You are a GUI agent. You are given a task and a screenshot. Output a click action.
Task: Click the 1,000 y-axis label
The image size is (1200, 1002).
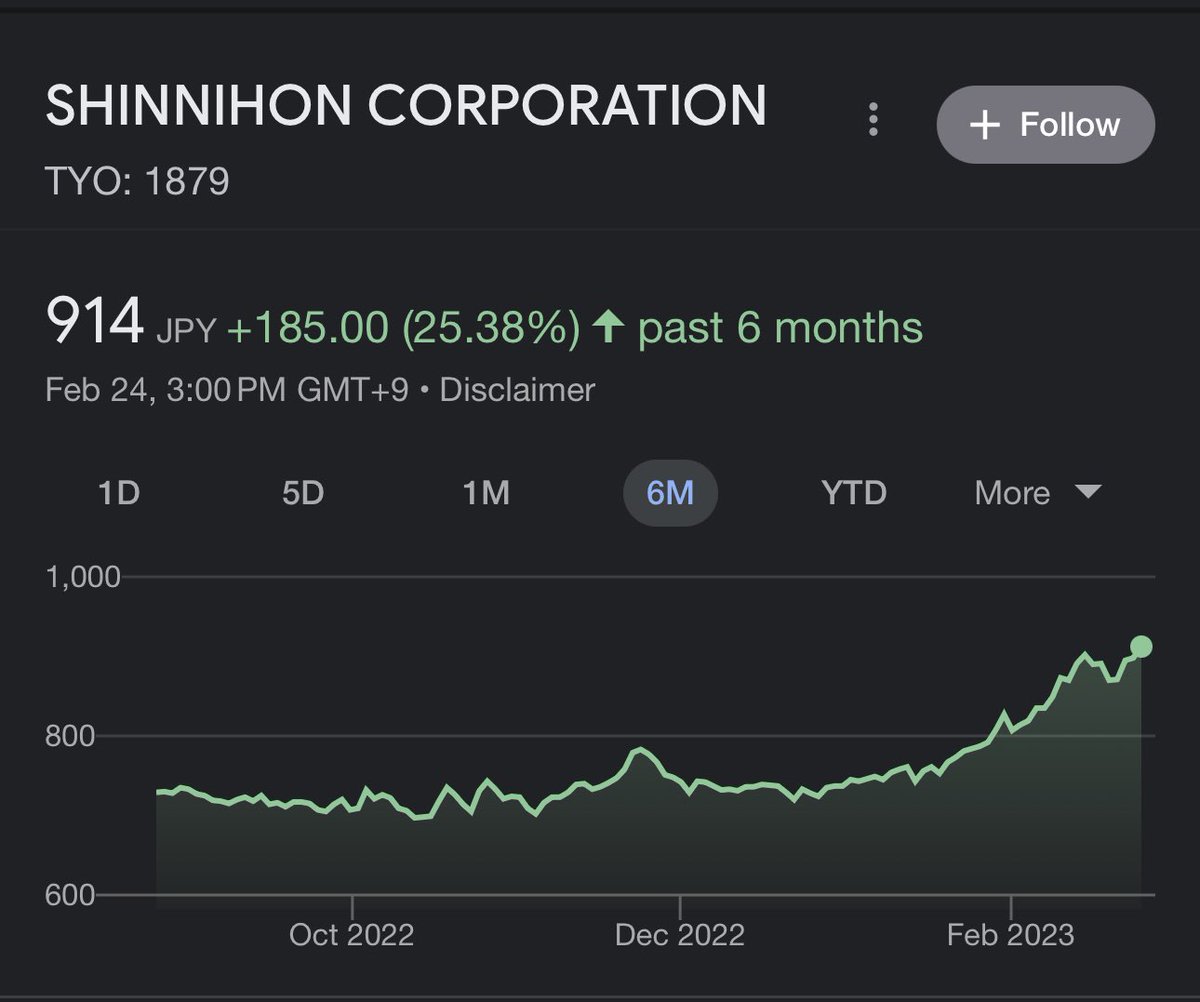pos(83,577)
